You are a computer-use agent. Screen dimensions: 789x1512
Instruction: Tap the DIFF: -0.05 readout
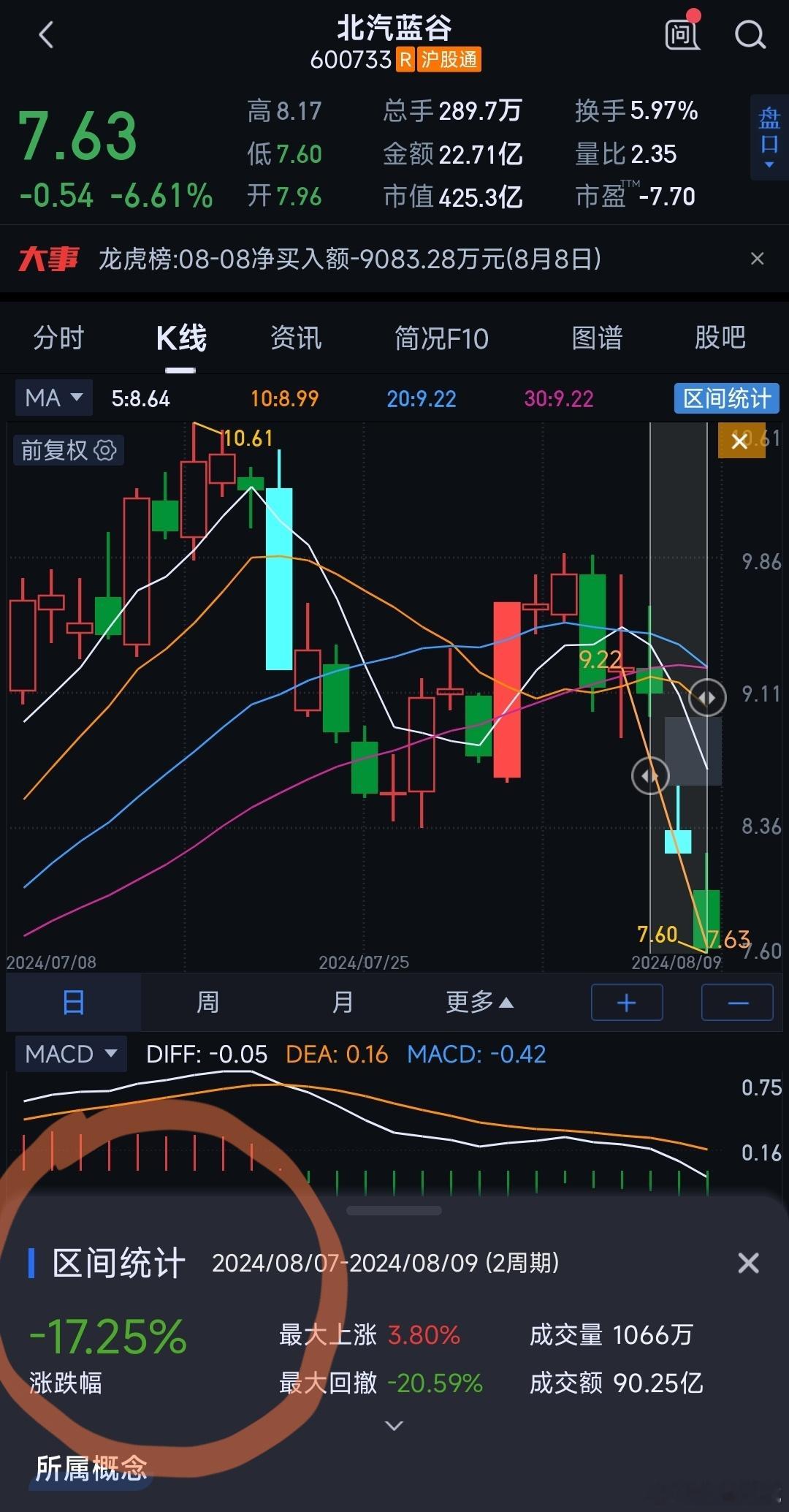[x=207, y=1054]
